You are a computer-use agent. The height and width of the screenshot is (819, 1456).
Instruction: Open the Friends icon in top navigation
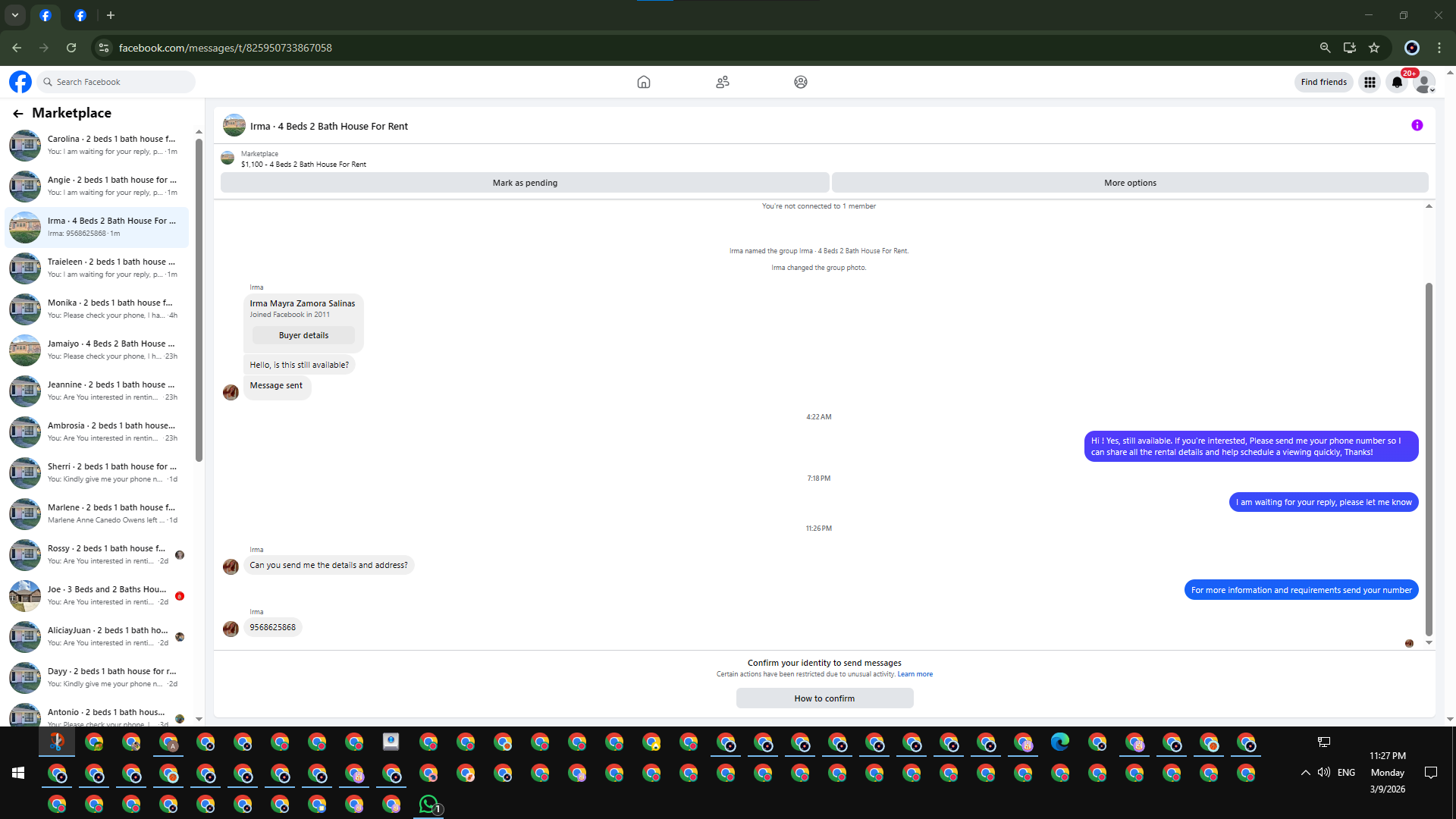[x=722, y=82]
